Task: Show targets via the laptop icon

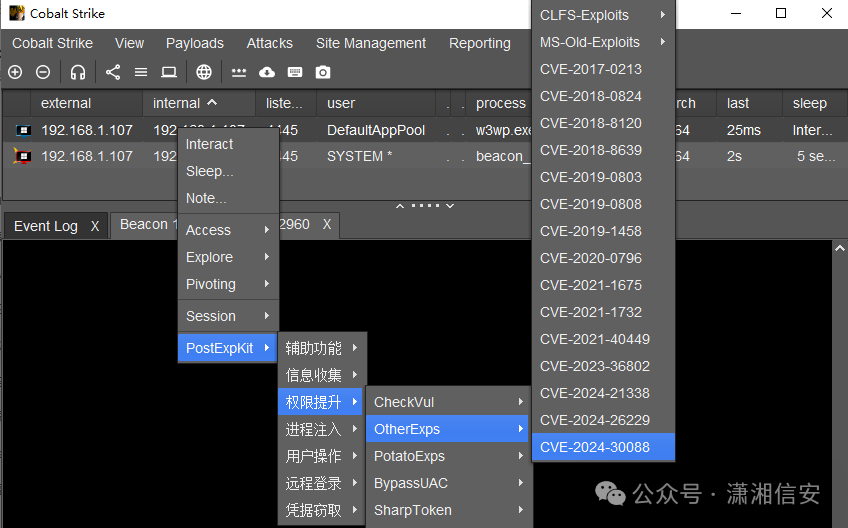Action: point(169,72)
